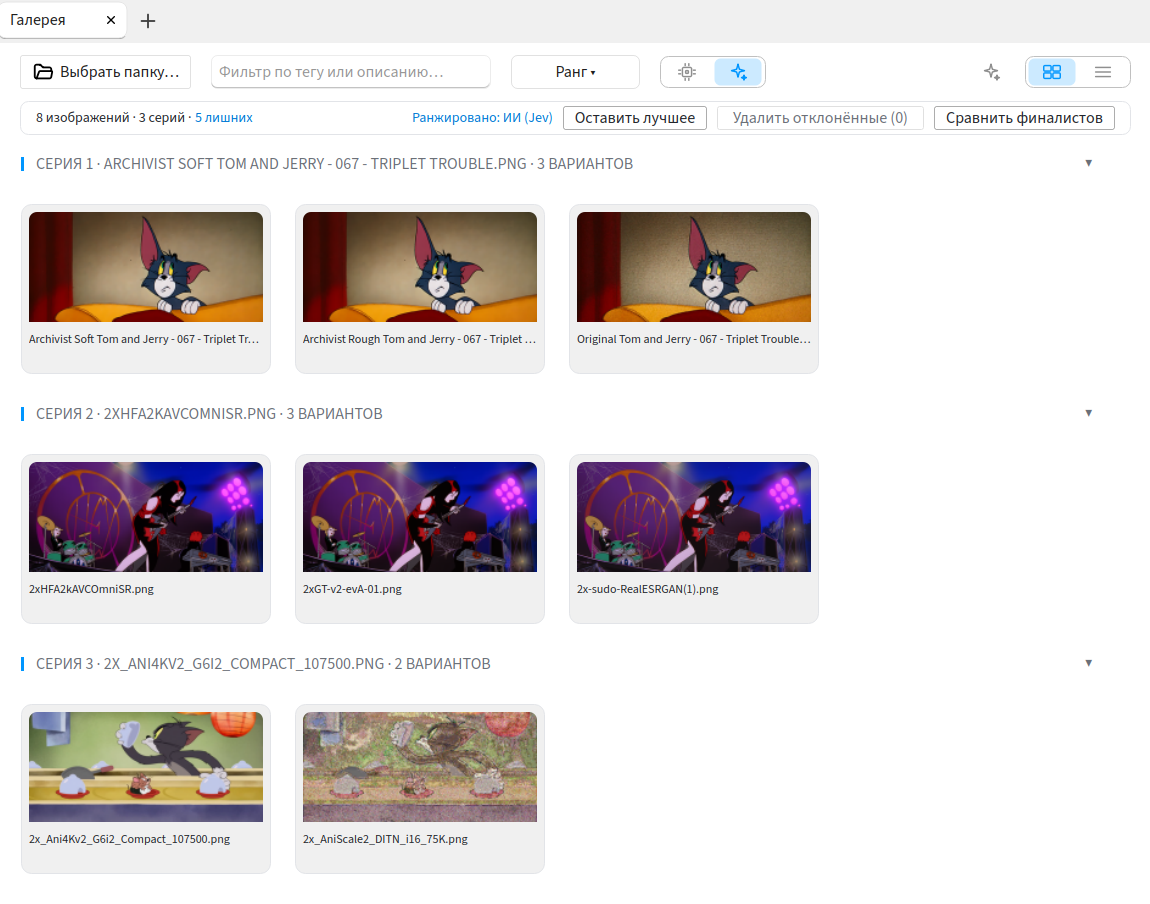Screen dimensions: 1150x904
Task: Switch to list view
Action: coord(1102,72)
